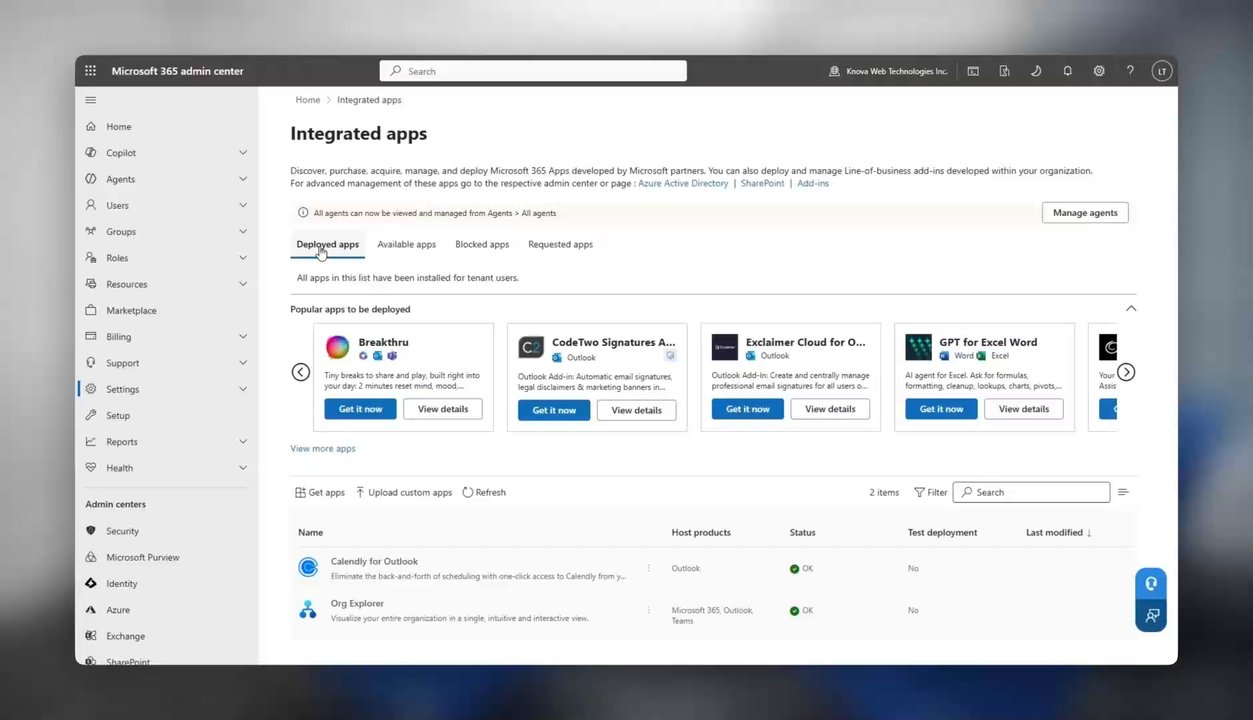
Task: Click the Org Explorer app icon
Action: pos(308,610)
